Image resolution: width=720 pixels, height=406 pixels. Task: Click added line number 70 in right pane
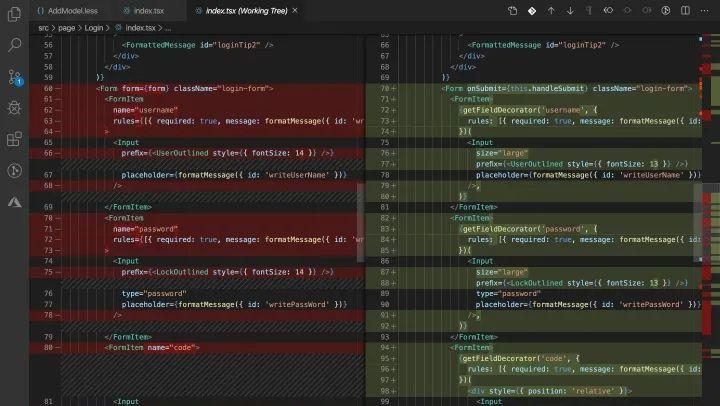pos(385,88)
